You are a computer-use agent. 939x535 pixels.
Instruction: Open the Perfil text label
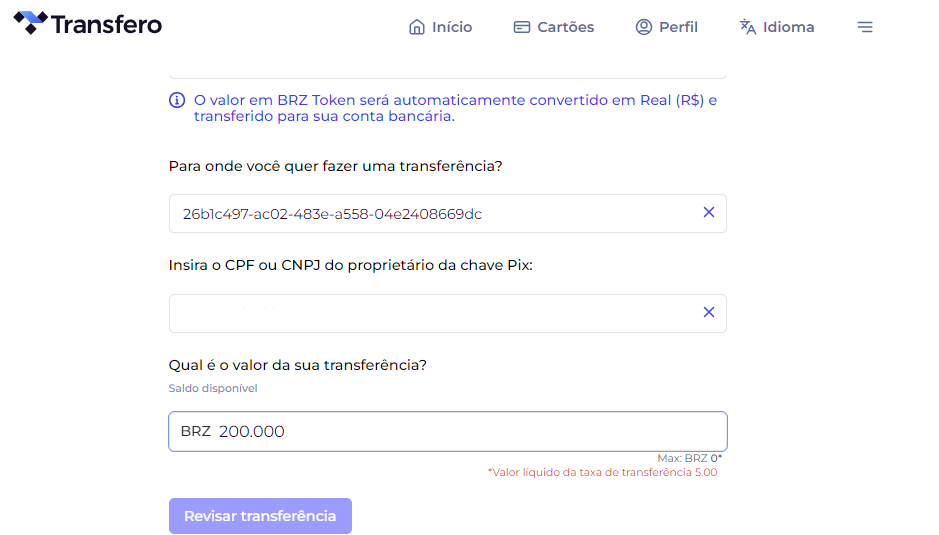[x=678, y=27]
